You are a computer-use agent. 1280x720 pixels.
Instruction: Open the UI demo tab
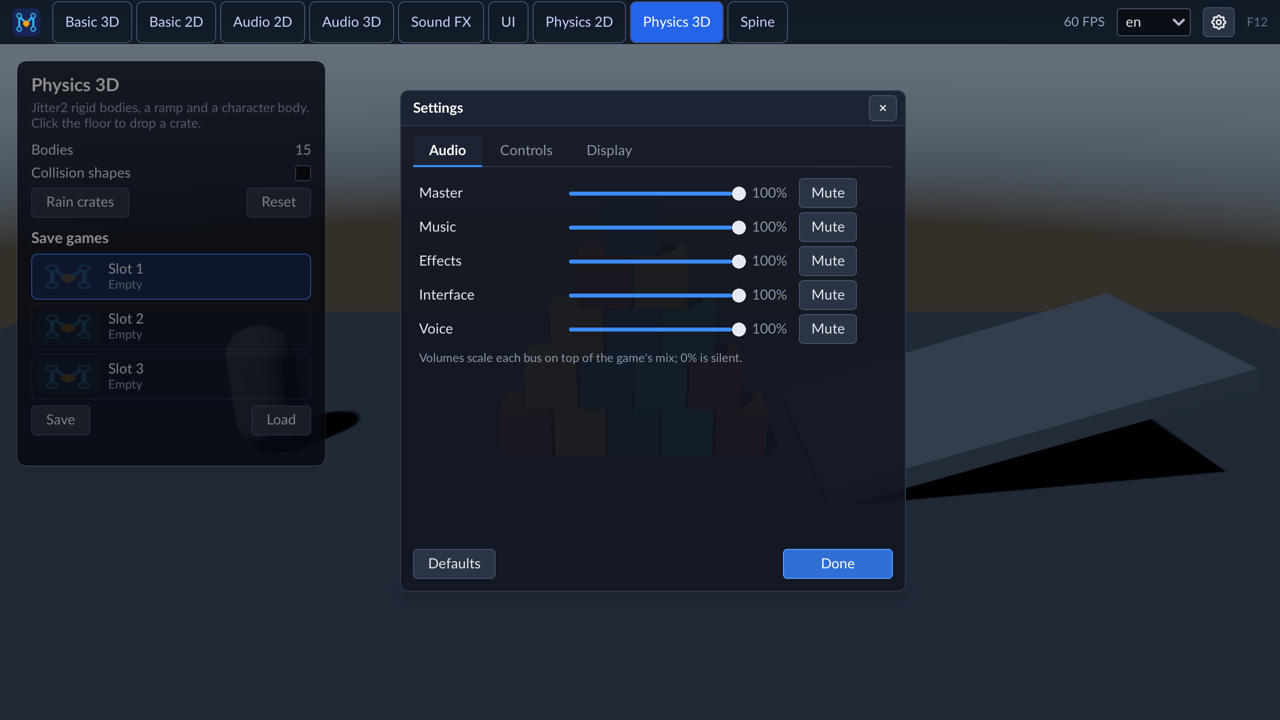click(x=508, y=22)
